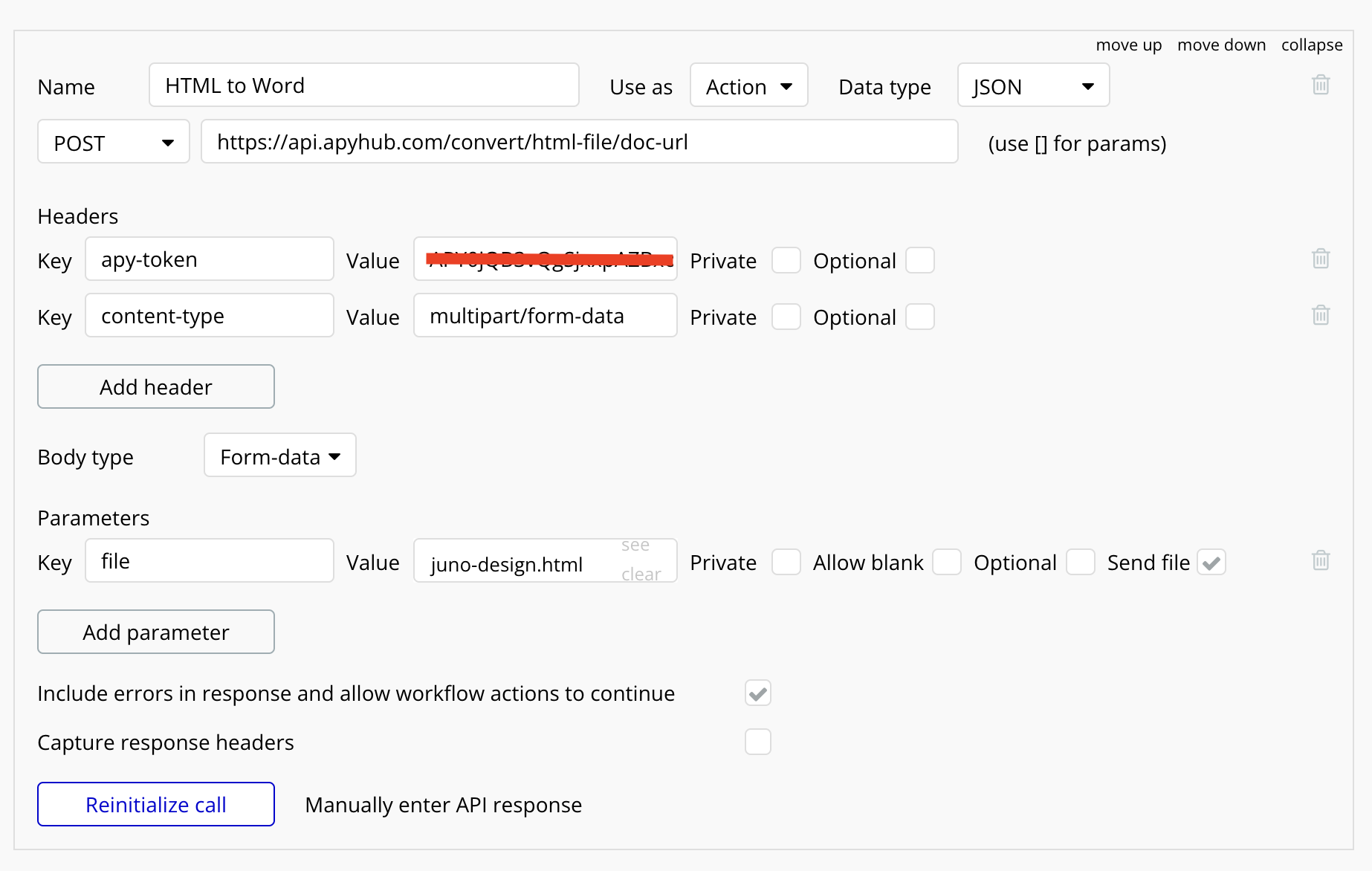The image size is (1372, 871).
Task: Clear the juno-design.html file value
Action: pos(641,574)
